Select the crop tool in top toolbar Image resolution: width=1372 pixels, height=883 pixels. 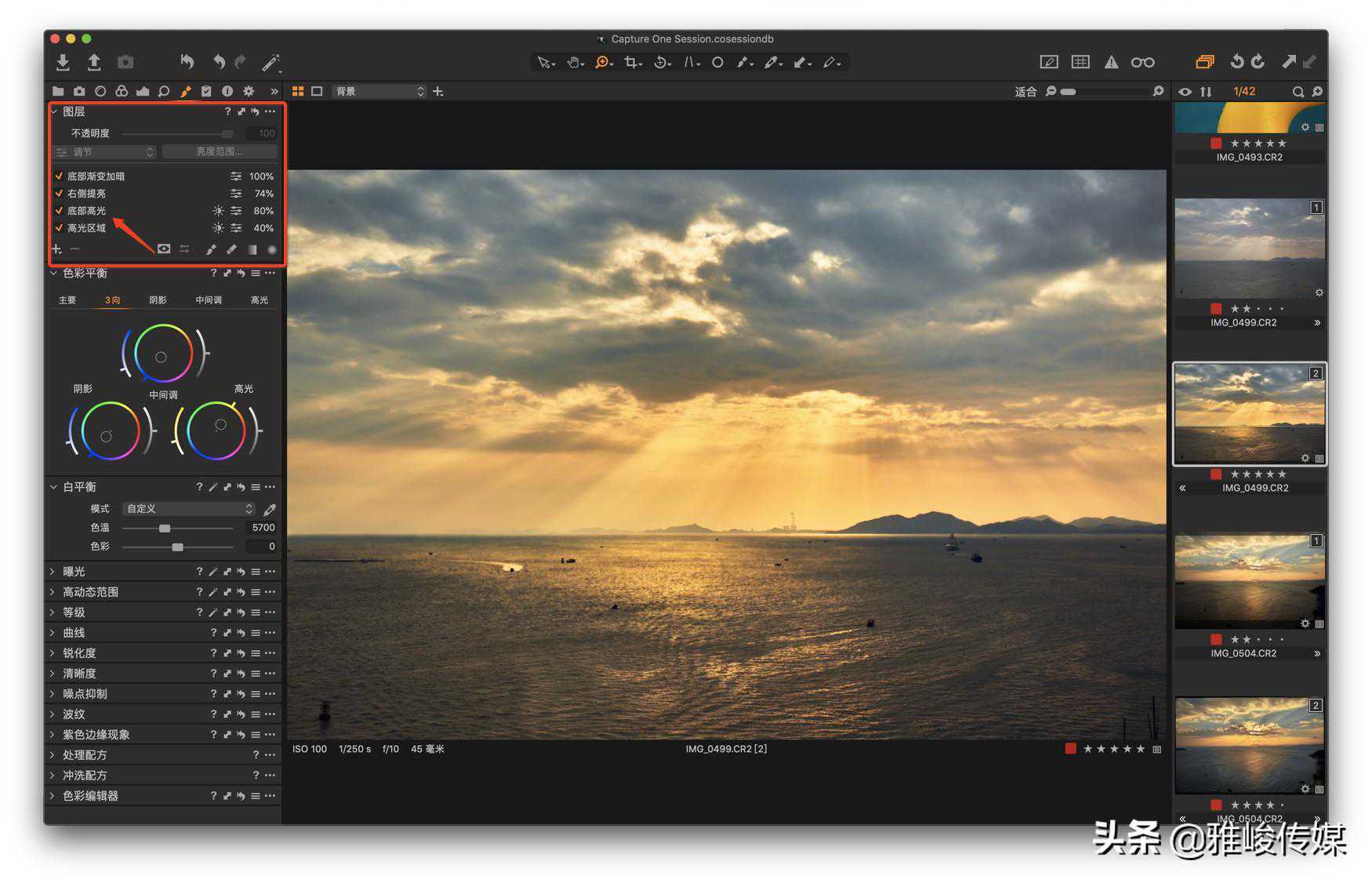pos(631,62)
